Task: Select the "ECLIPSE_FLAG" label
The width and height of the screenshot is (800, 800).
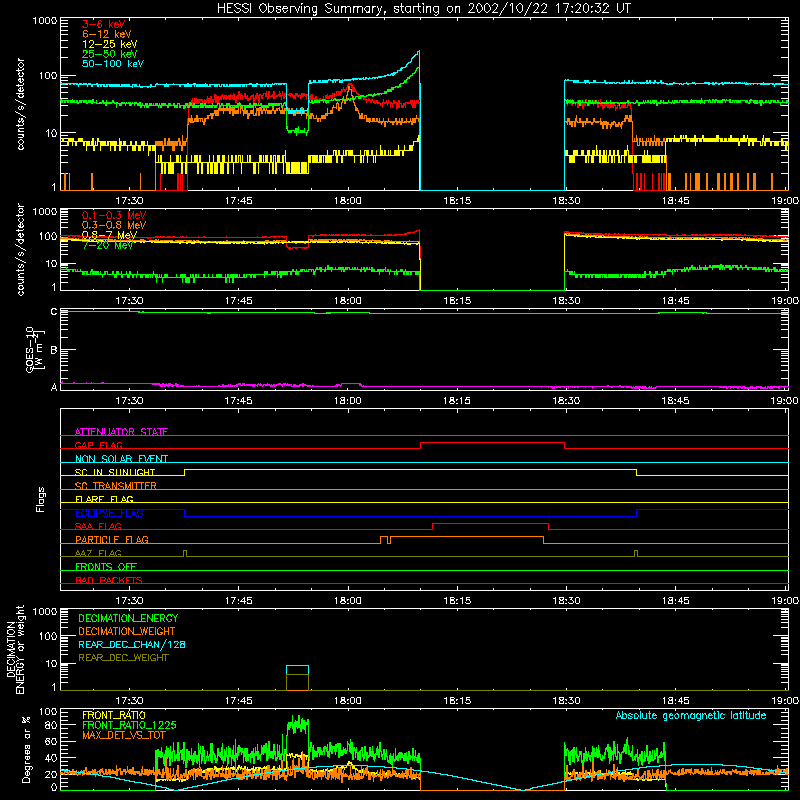Action: pos(109,513)
